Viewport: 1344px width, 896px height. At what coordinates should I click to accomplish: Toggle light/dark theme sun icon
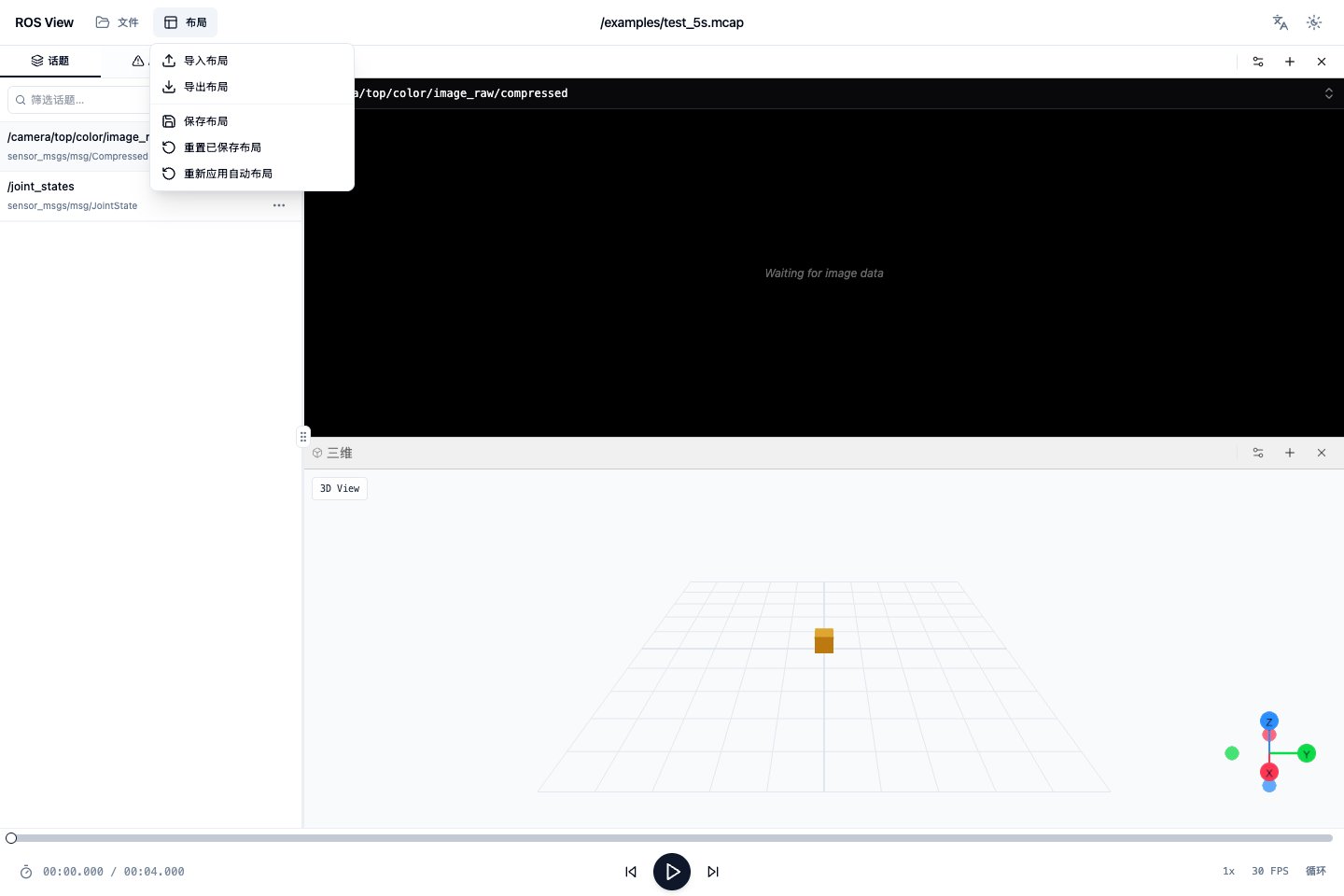pyautogui.click(x=1314, y=22)
